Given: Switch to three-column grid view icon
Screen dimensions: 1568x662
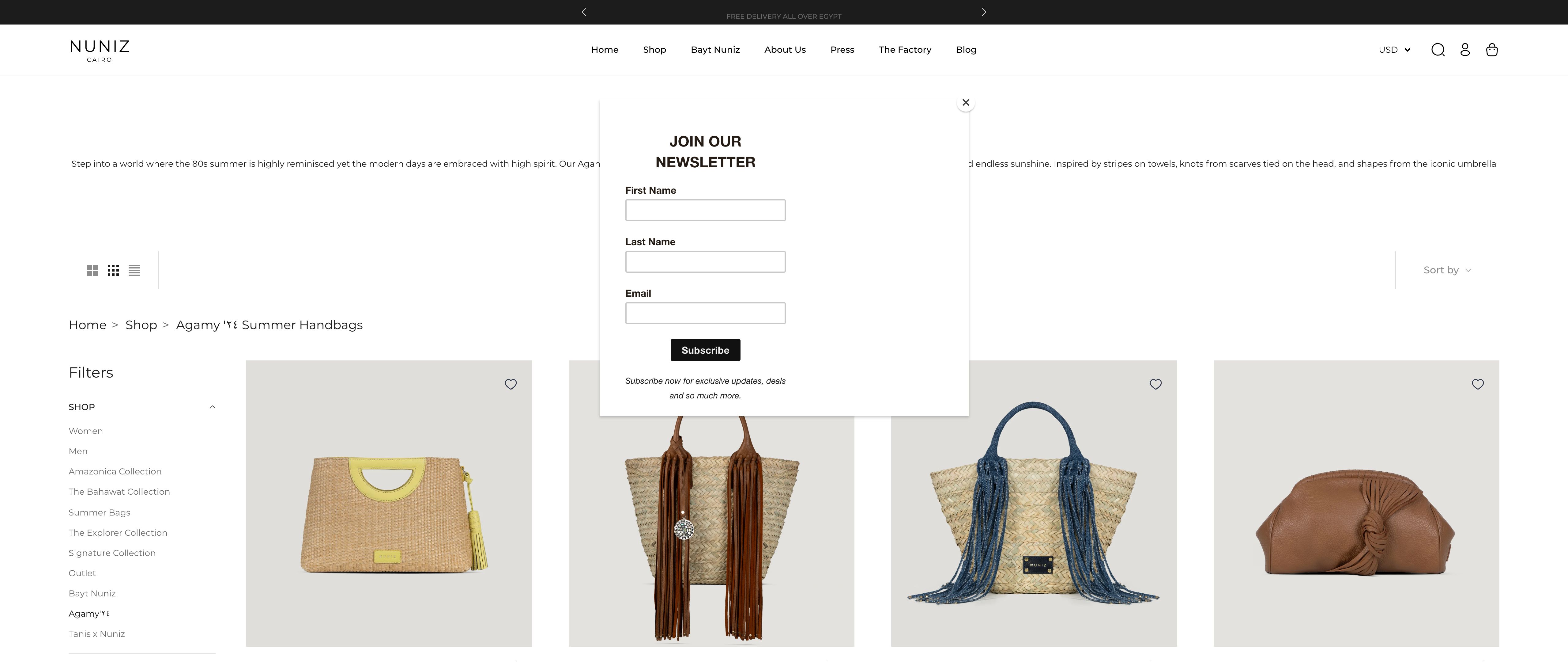Looking at the screenshot, I should (x=113, y=270).
